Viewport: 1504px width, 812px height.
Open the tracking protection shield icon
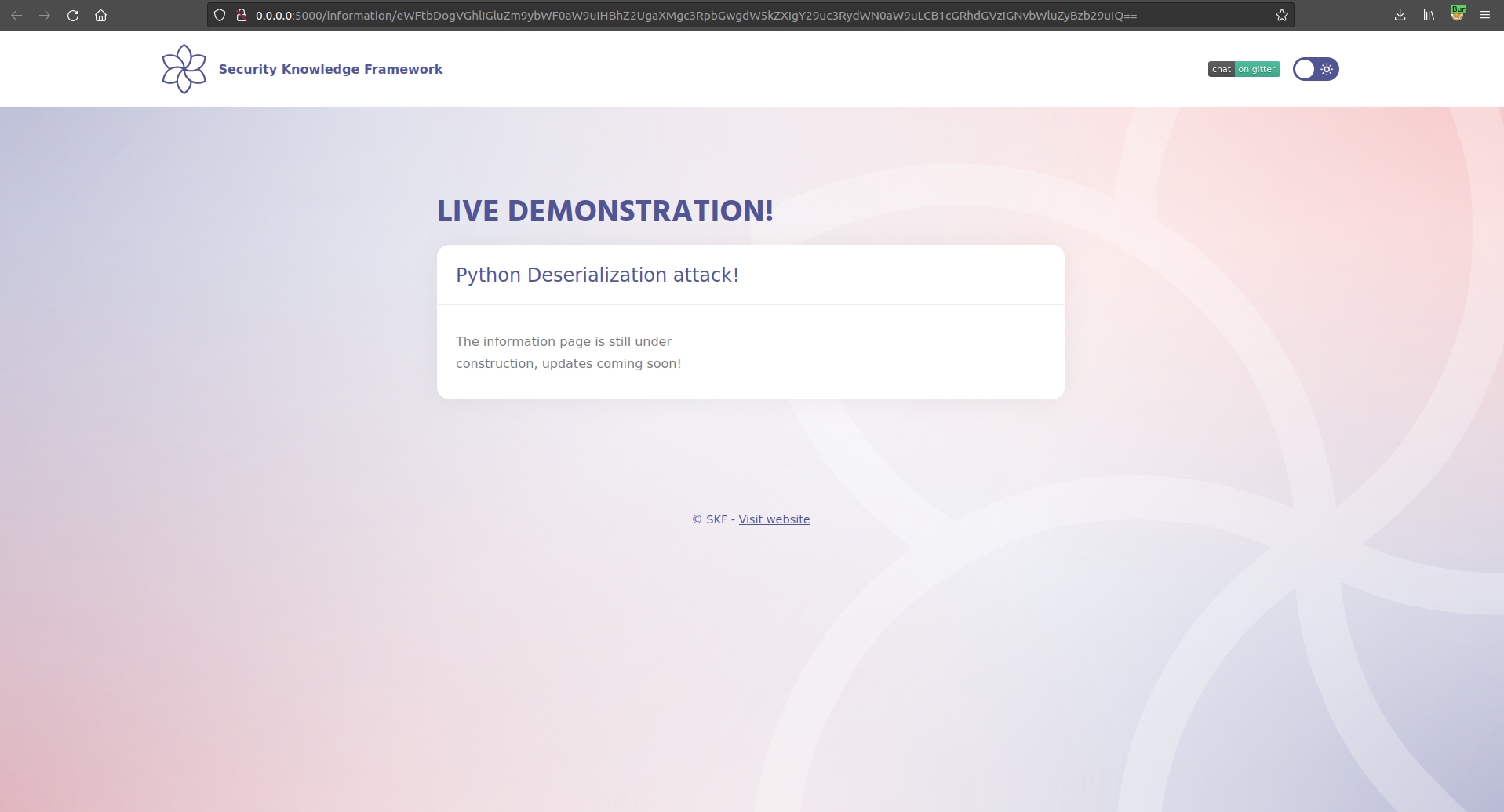point(220,15)
